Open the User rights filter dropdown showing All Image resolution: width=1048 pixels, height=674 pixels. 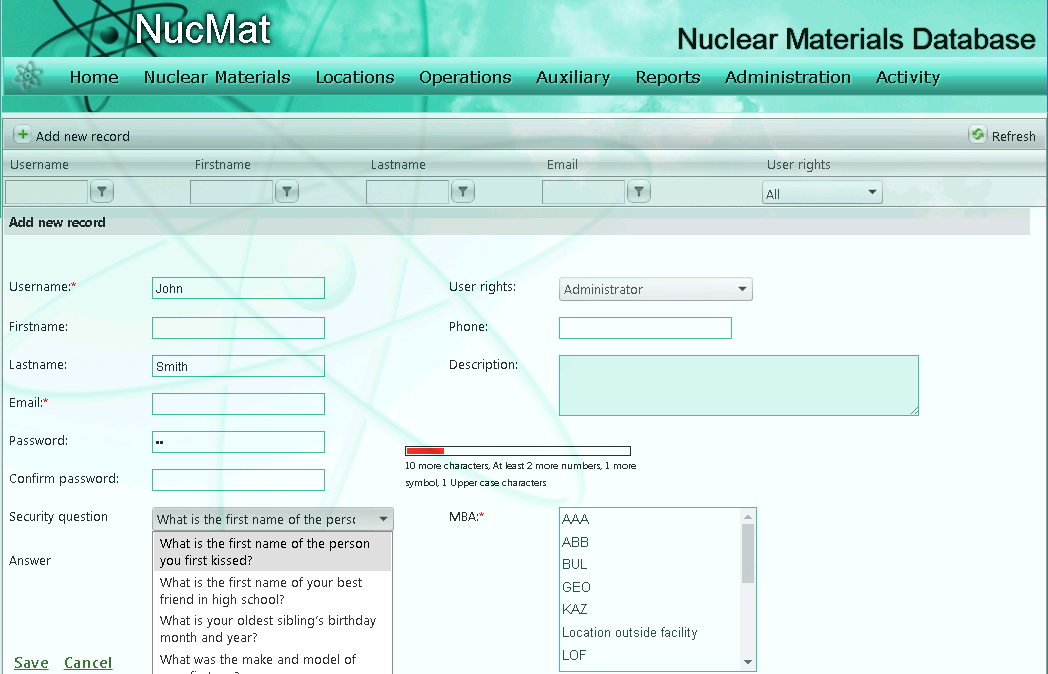(822, 193)
